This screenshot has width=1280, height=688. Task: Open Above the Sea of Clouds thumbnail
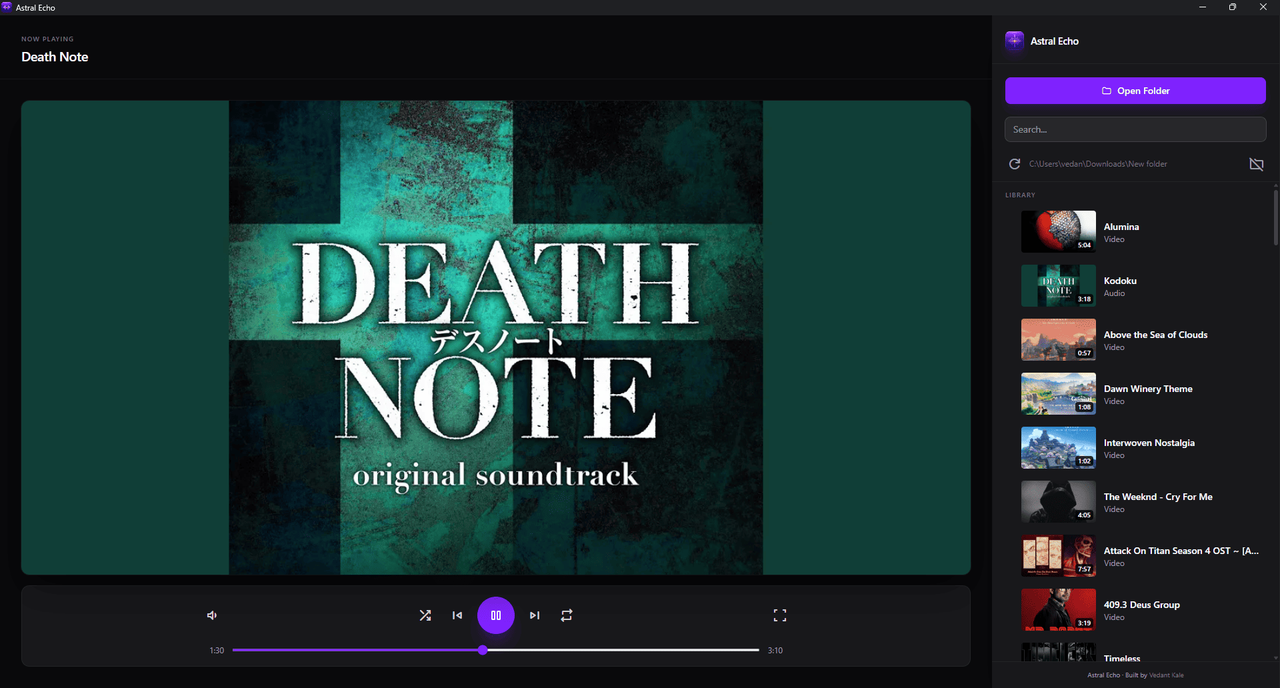tap(1058, 339)
